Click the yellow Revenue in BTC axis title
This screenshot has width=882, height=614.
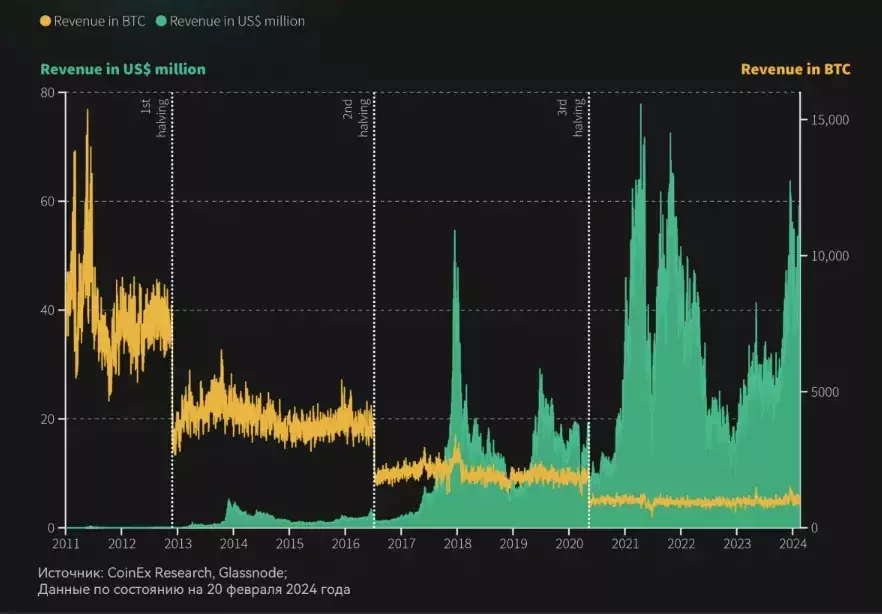click(795, 69)
